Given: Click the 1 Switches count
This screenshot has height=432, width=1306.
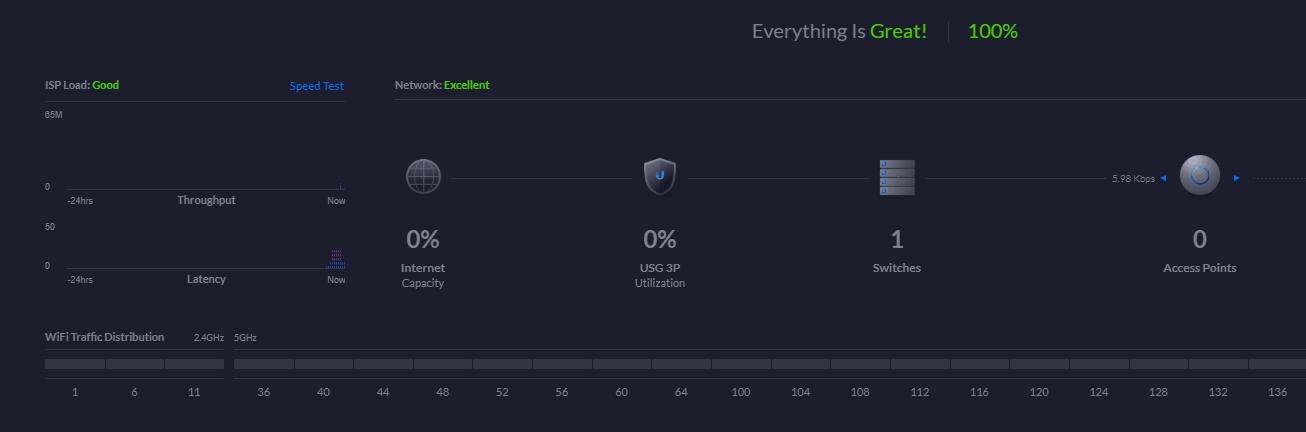Looking at the screenshot, I should click(897, 239).
